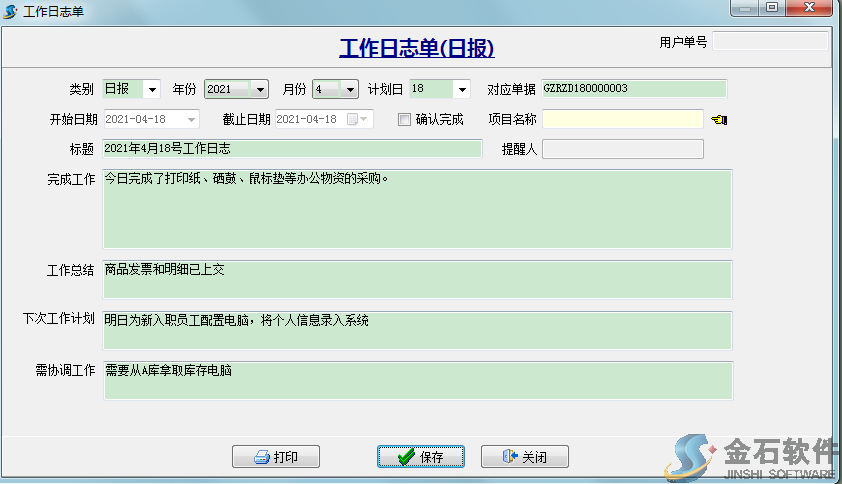Open the 月份 month dropdown

350,89
